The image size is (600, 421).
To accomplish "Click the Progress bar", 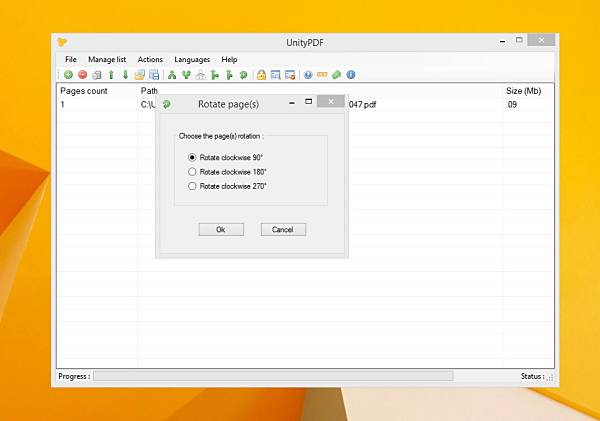I will 273,376.
